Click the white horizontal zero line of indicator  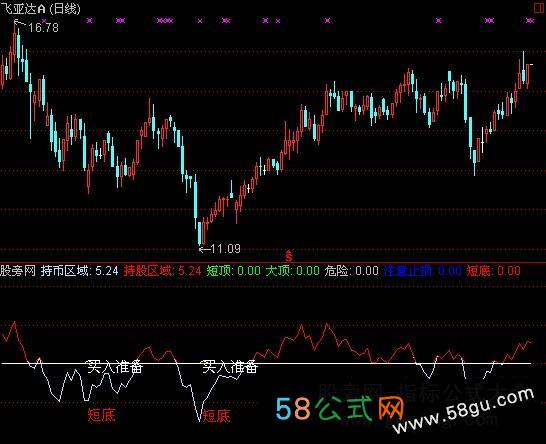coord(266,363)
